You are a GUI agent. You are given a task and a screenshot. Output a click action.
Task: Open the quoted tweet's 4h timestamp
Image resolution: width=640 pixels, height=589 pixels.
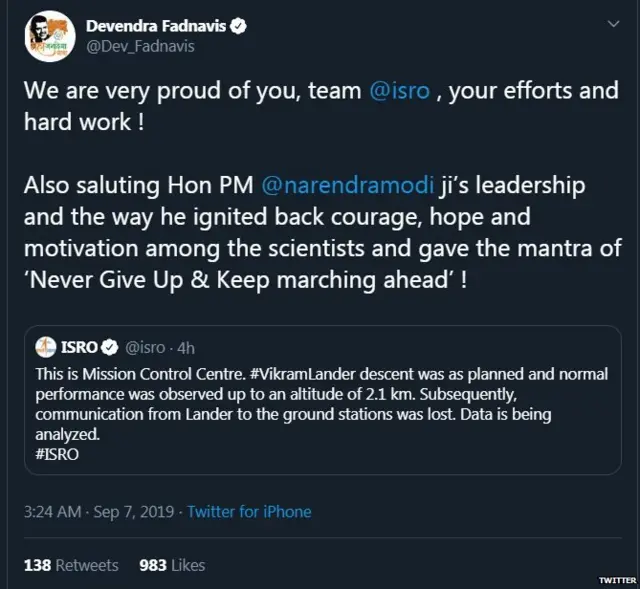186,347
